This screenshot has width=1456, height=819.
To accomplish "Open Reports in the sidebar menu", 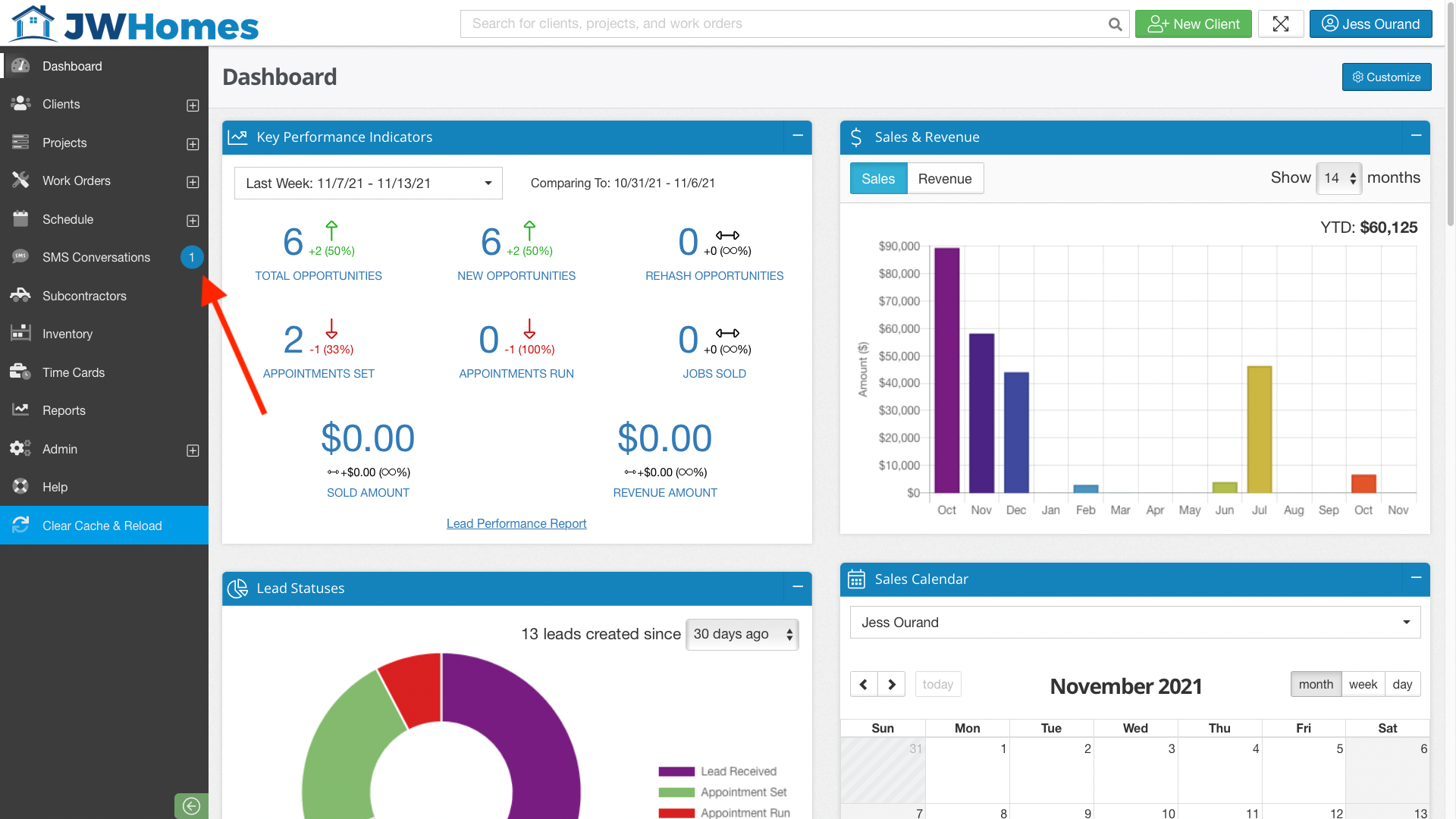I will pos(64,410).
